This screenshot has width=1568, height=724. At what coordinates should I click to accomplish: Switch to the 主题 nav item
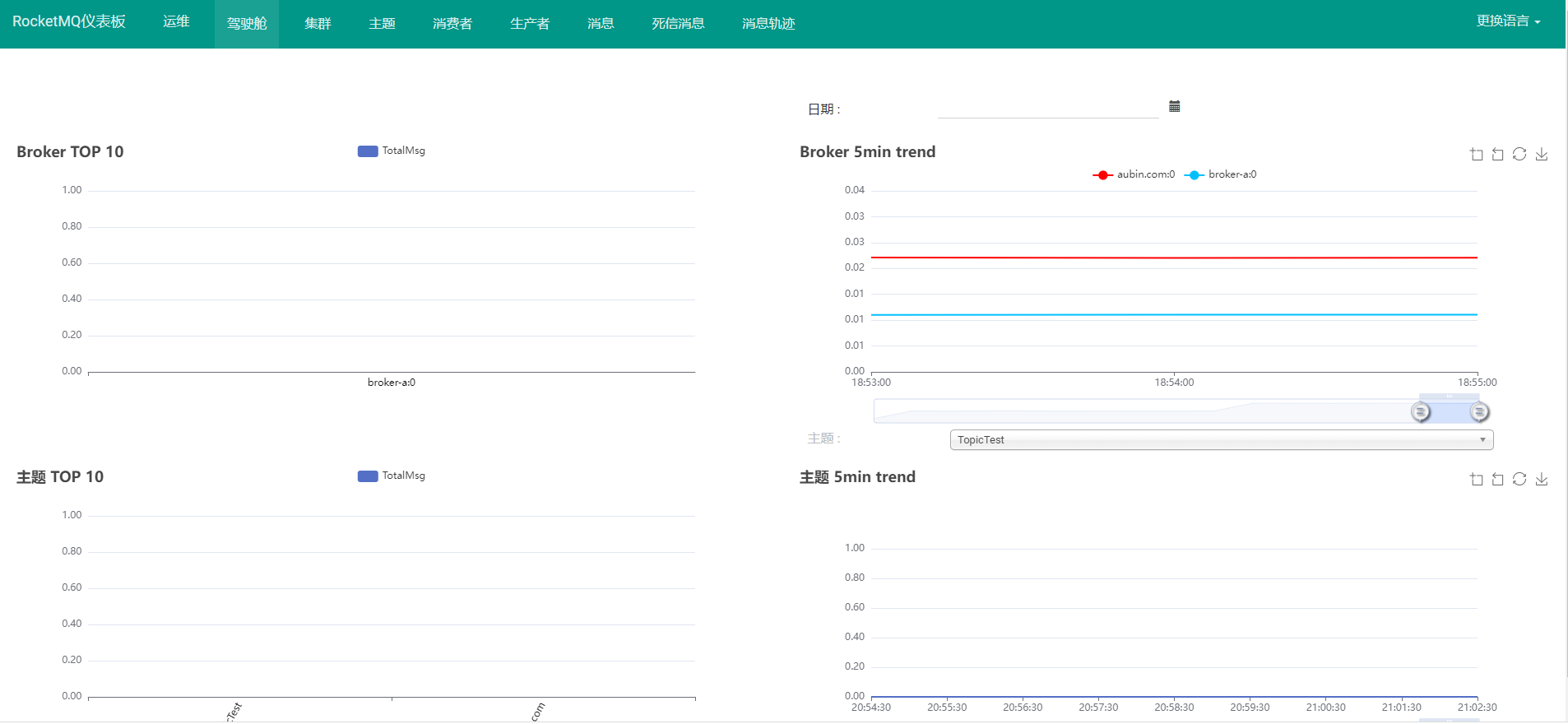pyautogui.click(x=382, y=24)
